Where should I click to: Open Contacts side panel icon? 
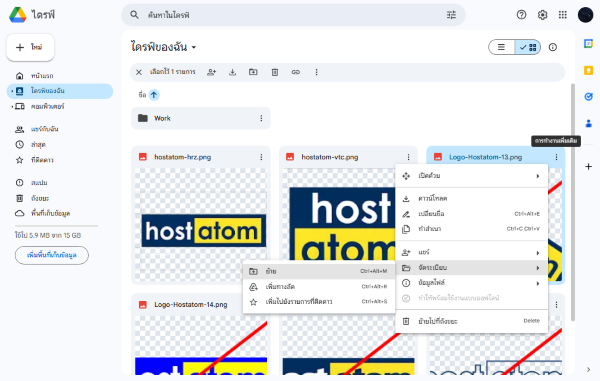(x=589, y=123)
